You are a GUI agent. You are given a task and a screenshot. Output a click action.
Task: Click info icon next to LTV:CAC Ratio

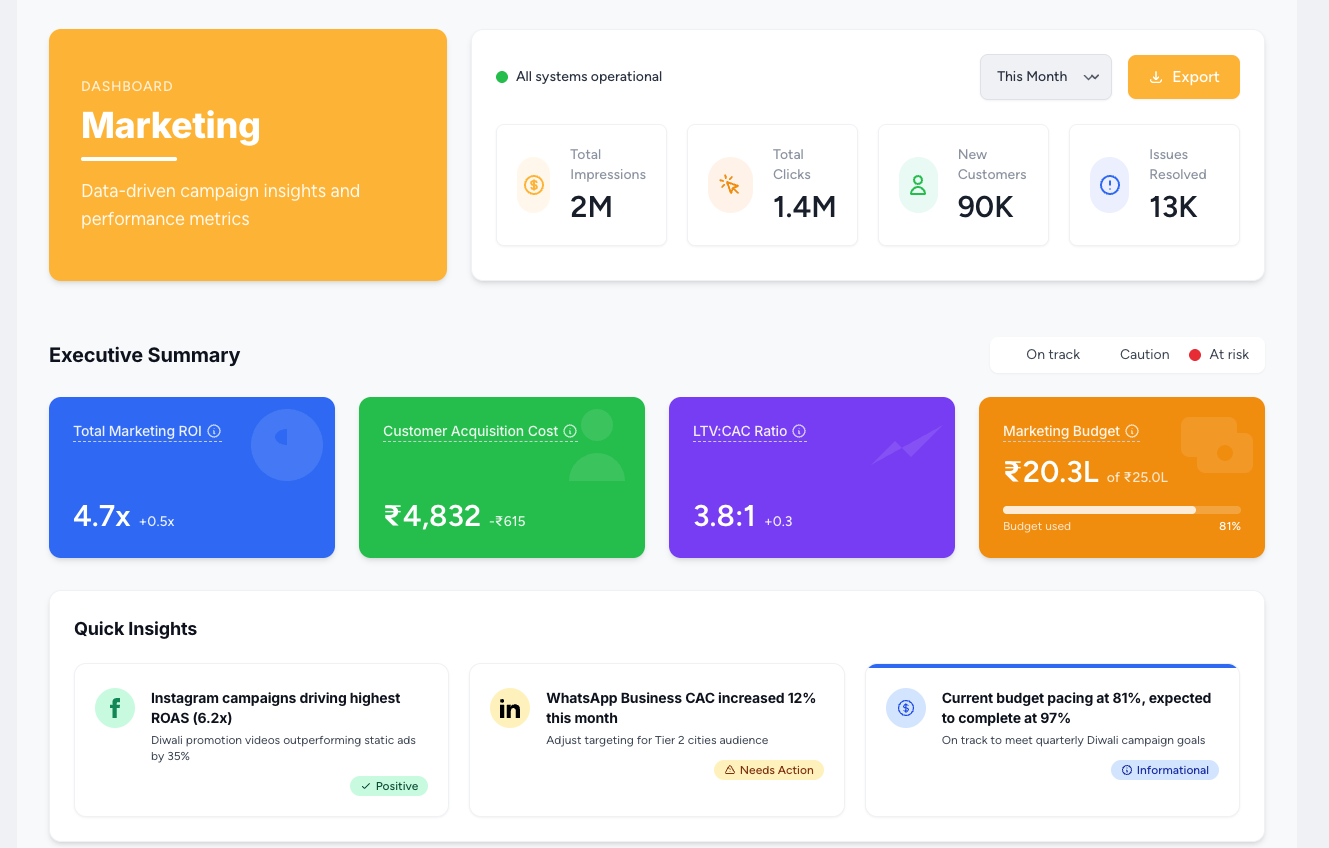pos(799,431)
